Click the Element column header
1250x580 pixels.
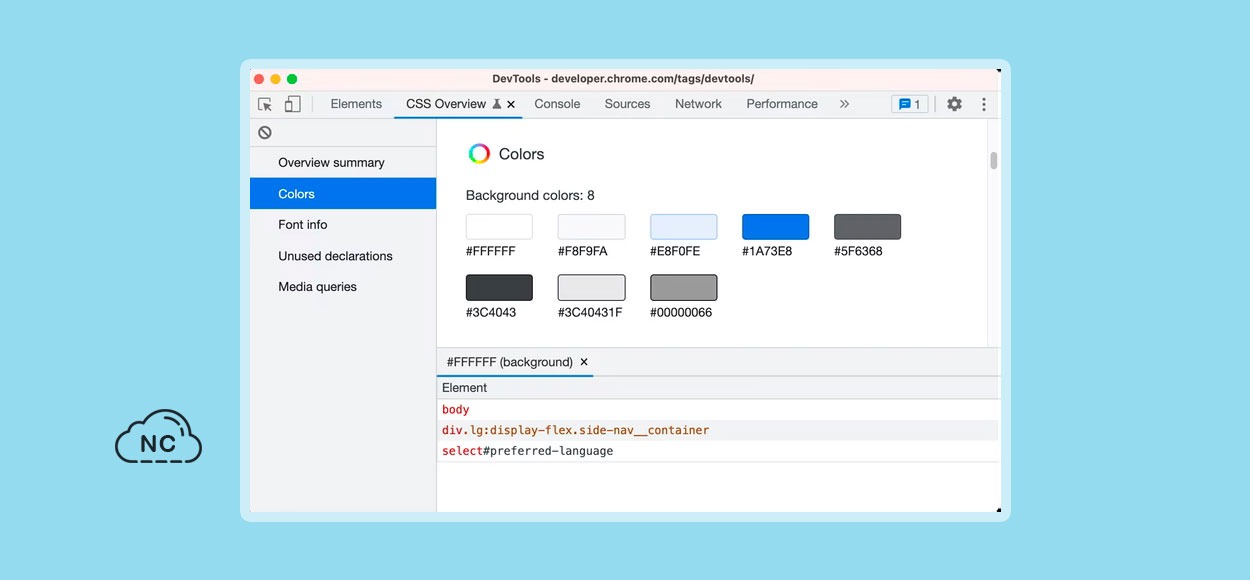[718, 388]
